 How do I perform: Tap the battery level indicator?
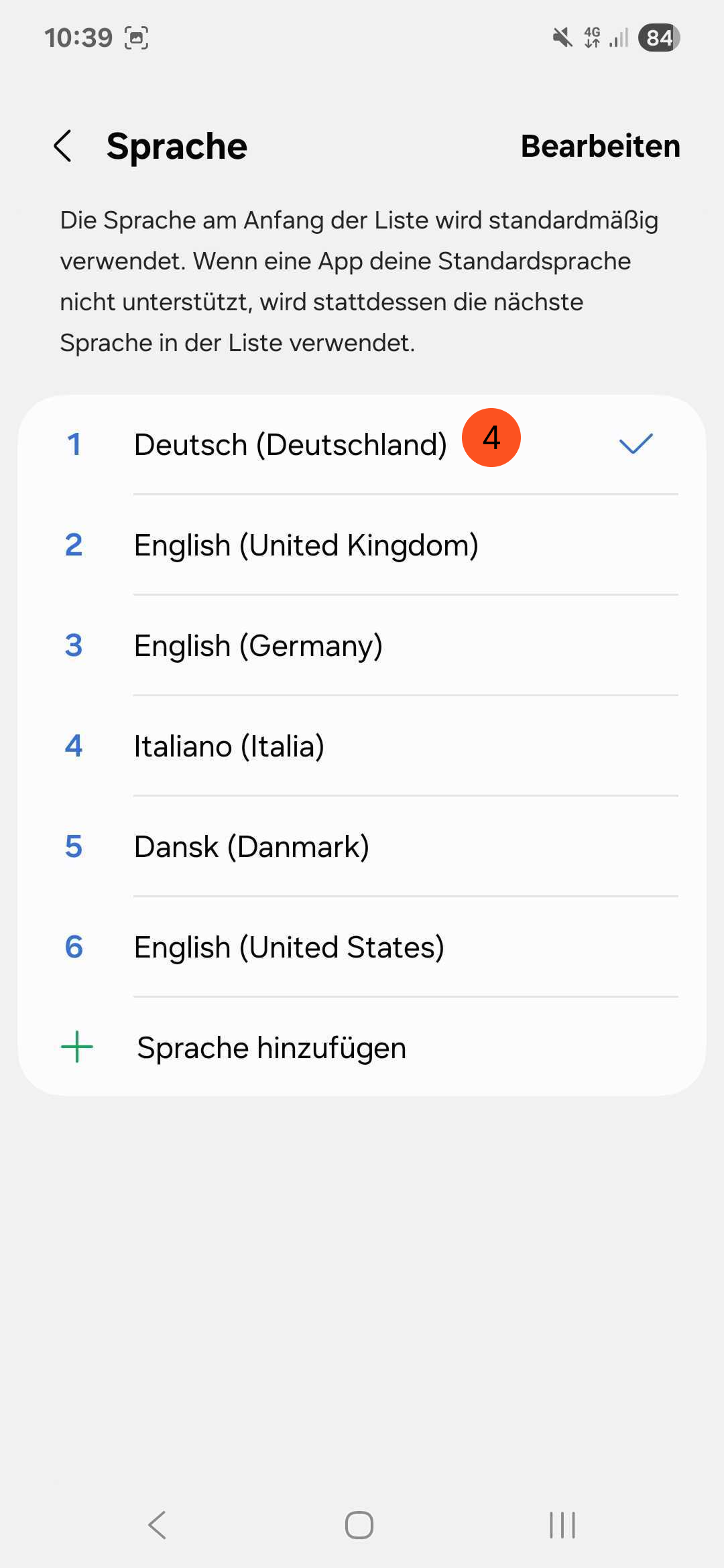pos(659,38)
